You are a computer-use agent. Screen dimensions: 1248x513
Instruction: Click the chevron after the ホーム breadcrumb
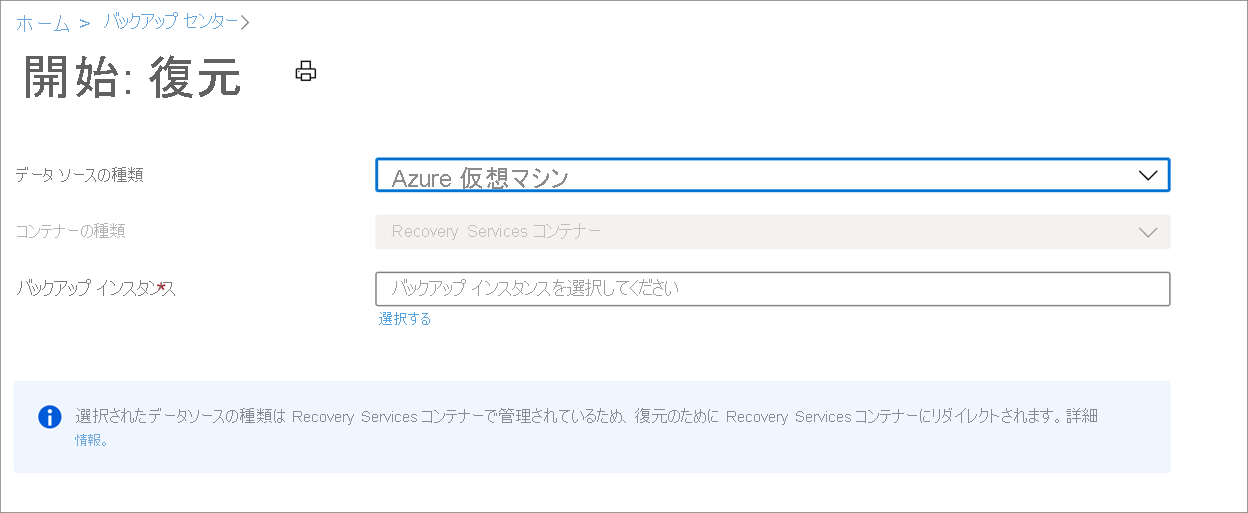pos(84,22)
